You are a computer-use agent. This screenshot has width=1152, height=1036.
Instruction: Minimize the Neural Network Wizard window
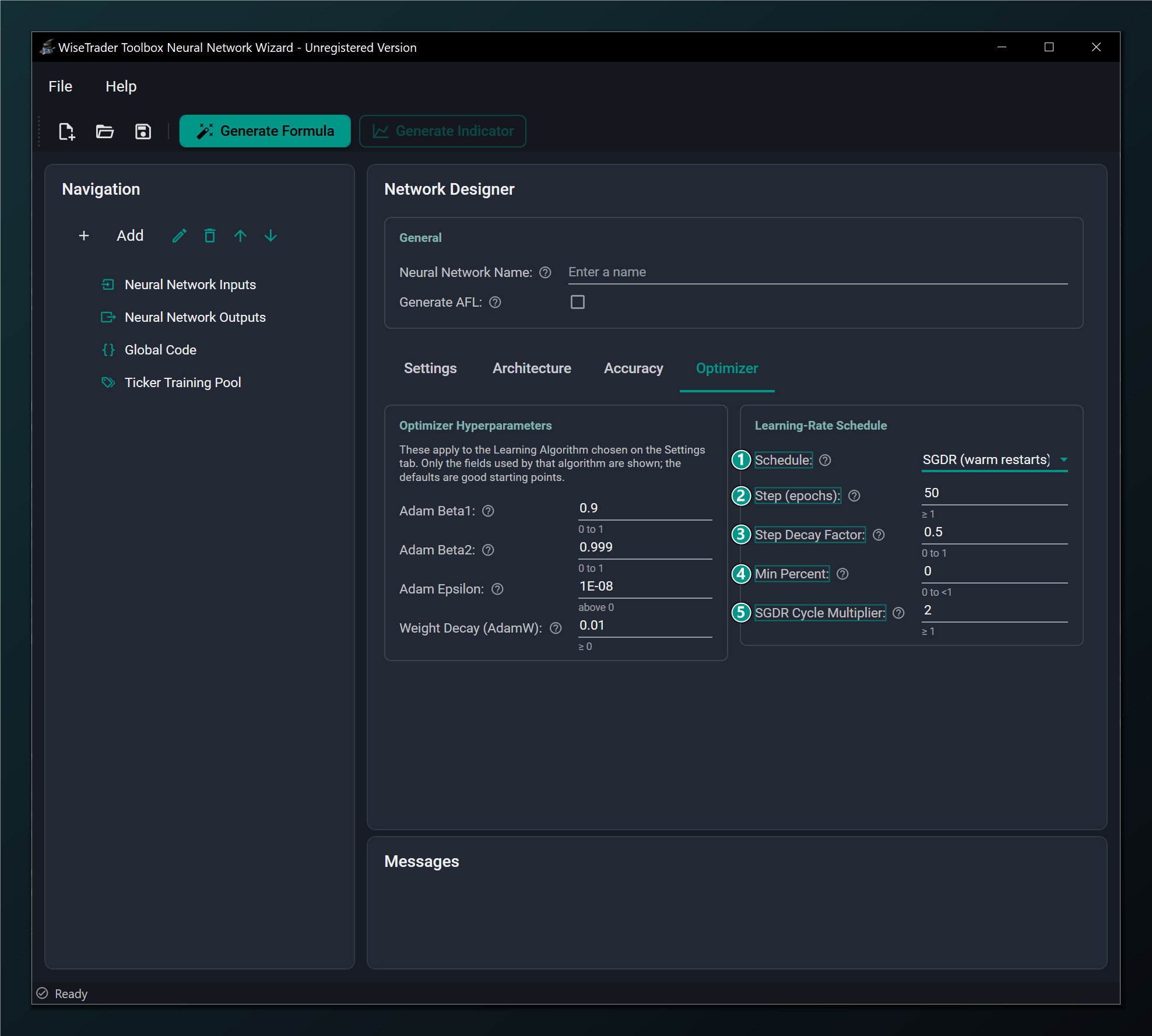(1002, 47)
